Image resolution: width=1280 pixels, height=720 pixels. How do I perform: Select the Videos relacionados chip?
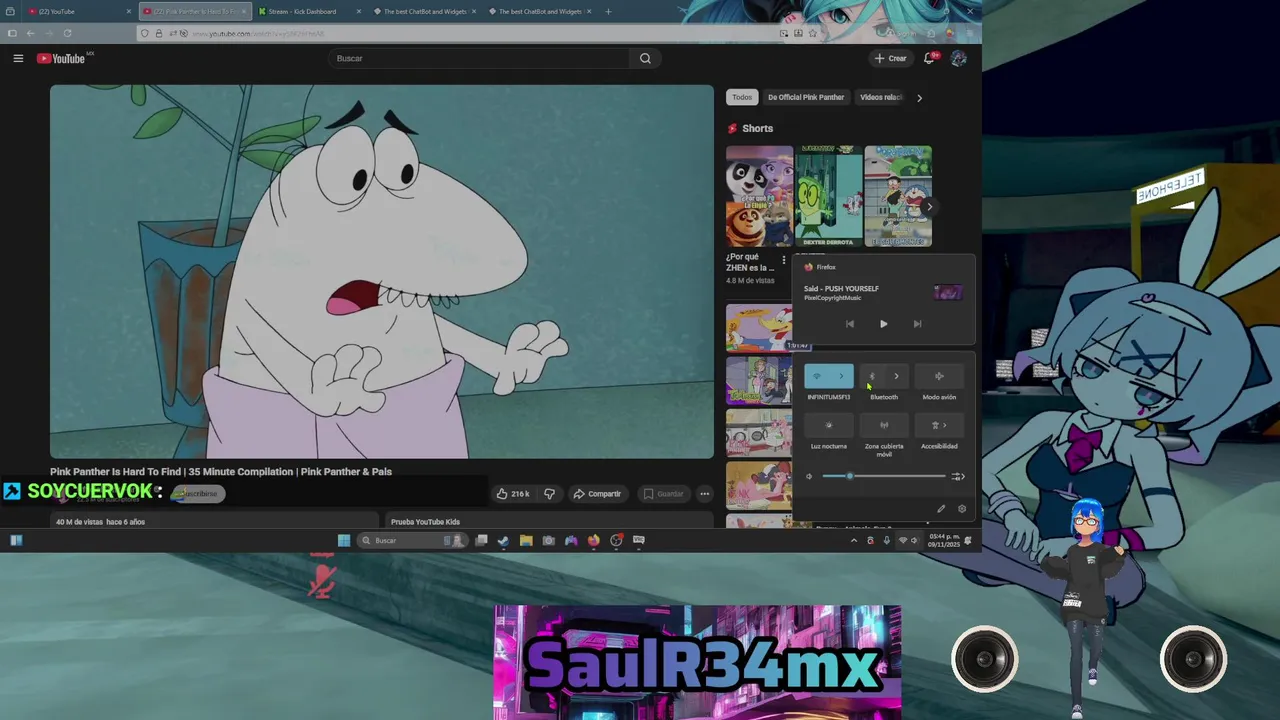click(x=881, y=97)
